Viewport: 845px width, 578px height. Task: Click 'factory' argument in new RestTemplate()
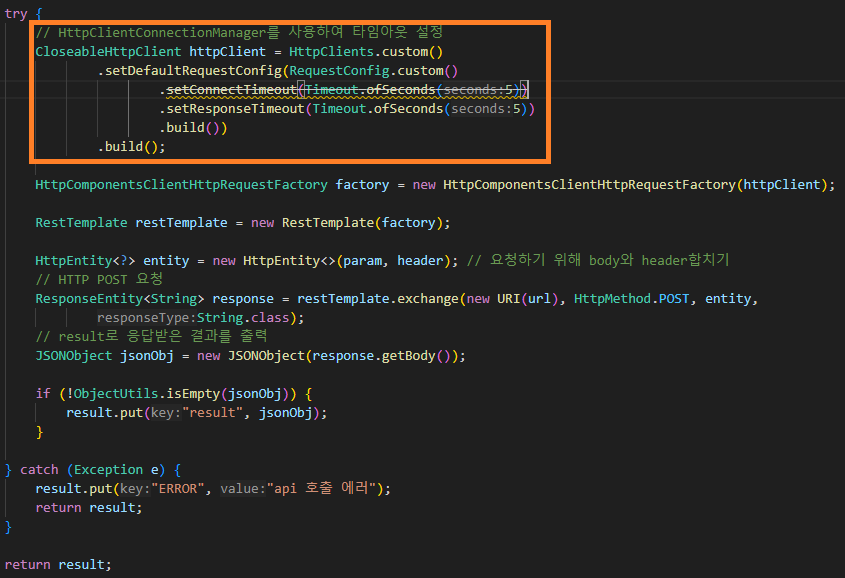(408, 222)
